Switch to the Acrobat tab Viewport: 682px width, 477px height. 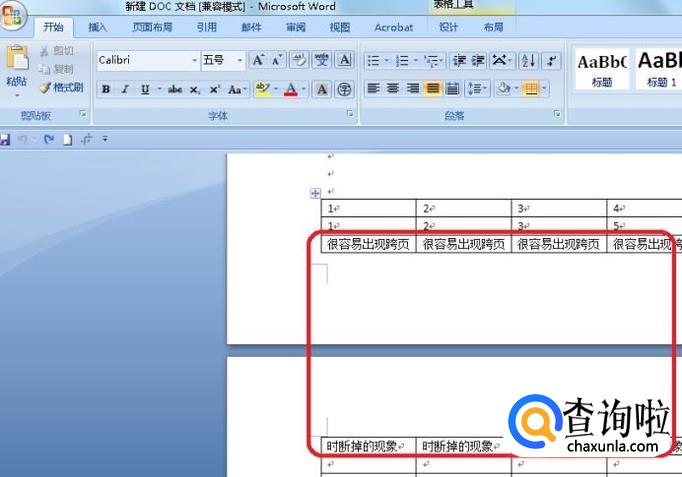point(394,27)
